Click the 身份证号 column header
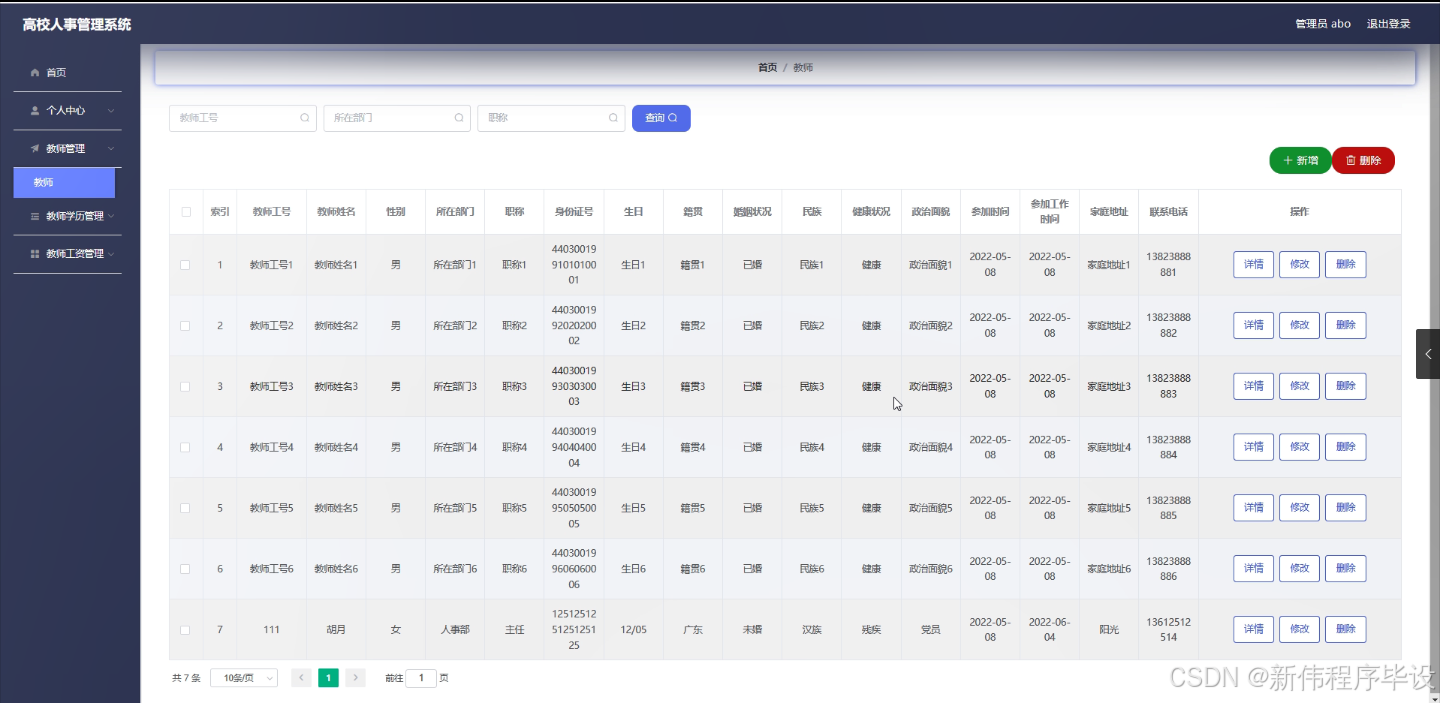This screenshot has height=703, width=1440. [x=574, y=212]
